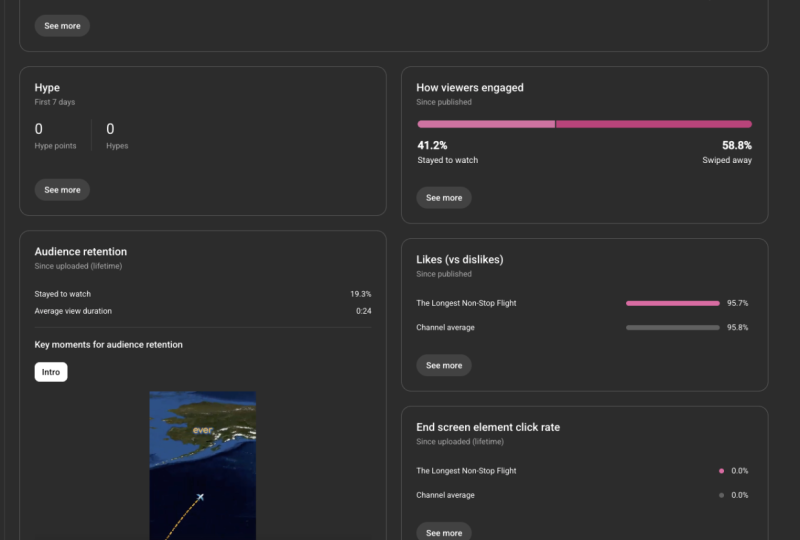Click the Hype points label
800x540 pixels.
[x=55, y=146]
